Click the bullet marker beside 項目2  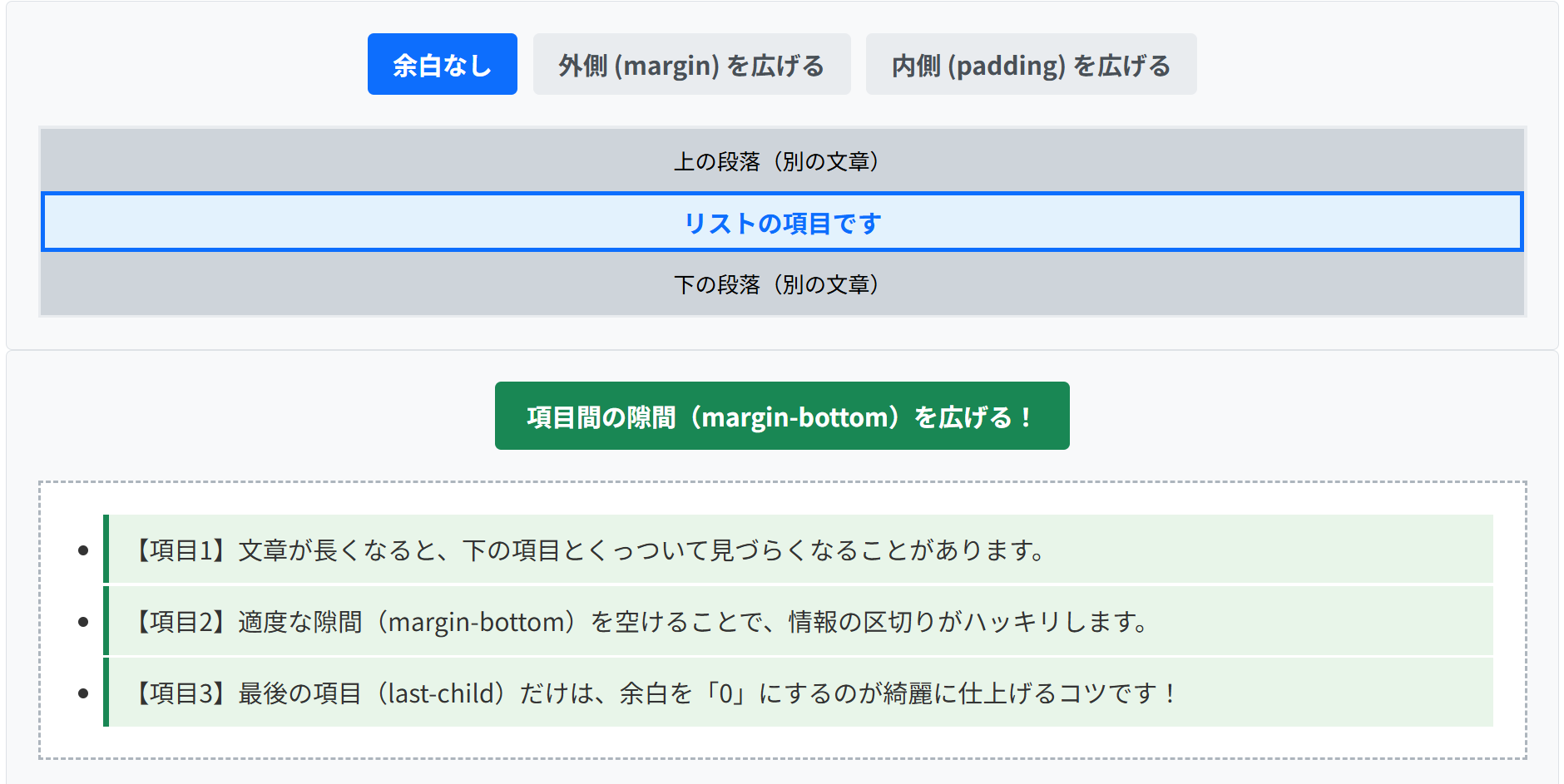click(83, 622)
